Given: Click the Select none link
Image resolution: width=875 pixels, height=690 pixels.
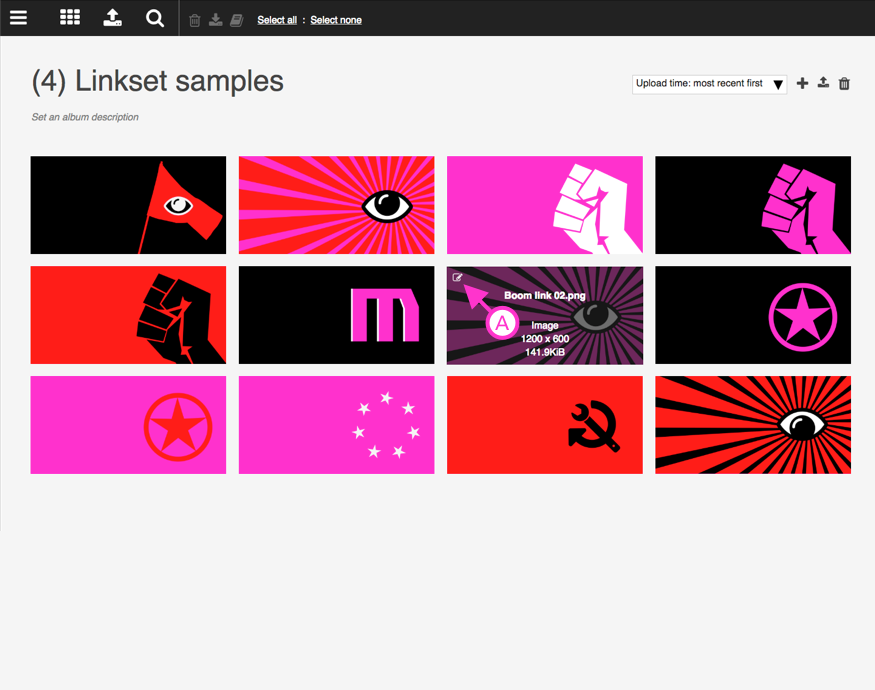Looking at the screenshot, I should coord(336,20).
